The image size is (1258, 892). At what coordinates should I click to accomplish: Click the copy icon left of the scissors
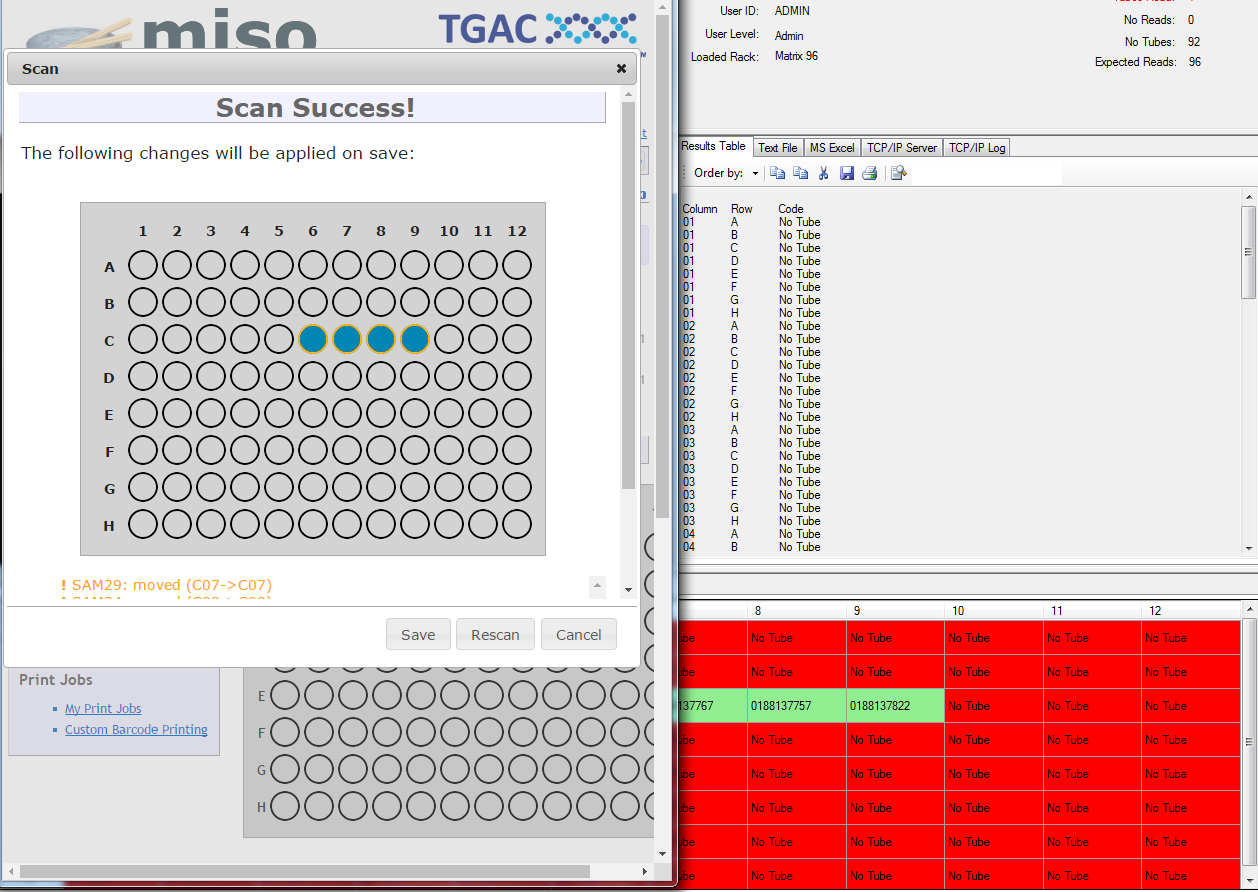point(800,173)
